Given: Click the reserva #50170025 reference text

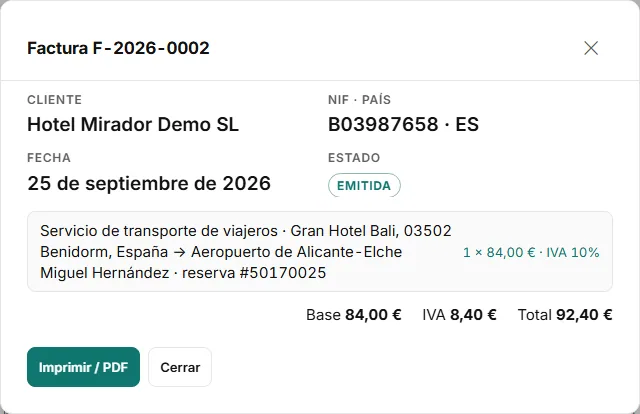Looking at the screenshot, I should tap(254, 273).
